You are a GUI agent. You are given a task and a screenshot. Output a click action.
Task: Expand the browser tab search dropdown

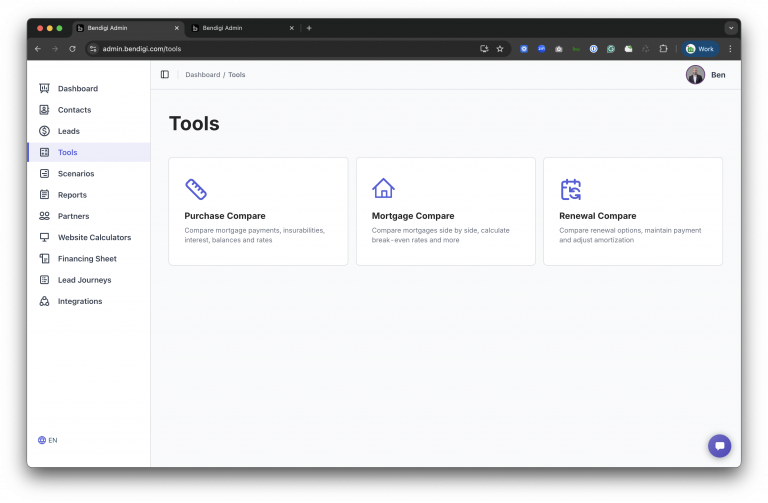coord(731,28)
